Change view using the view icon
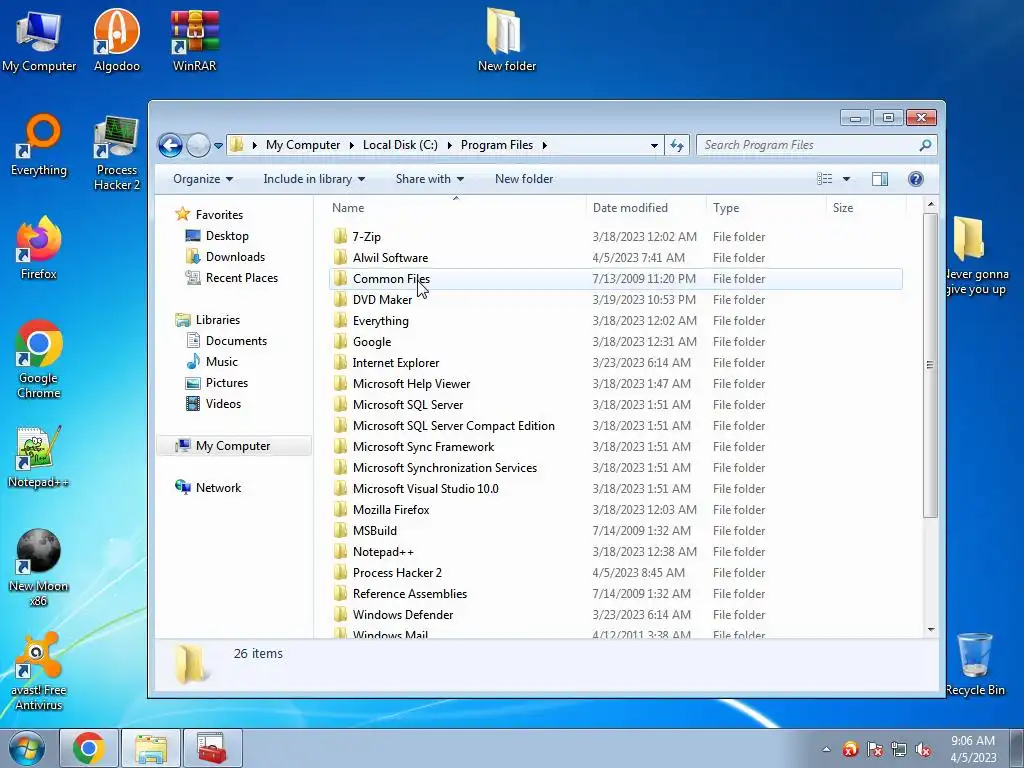The height and width of the screenshot is (768, 1024). click(x=825, y=179)
